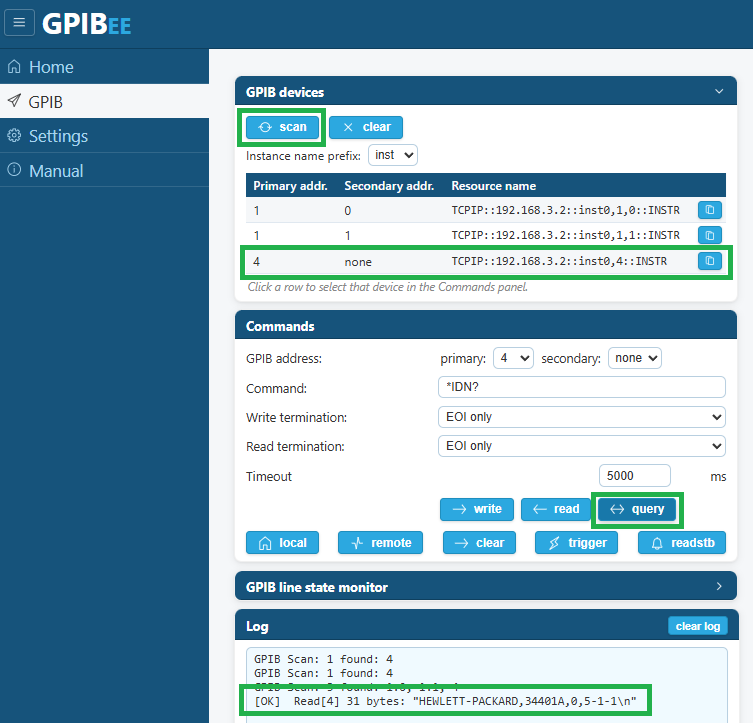Select GPIB sidebar item
This screenshot has width=753, height=723.
point(104,102)
